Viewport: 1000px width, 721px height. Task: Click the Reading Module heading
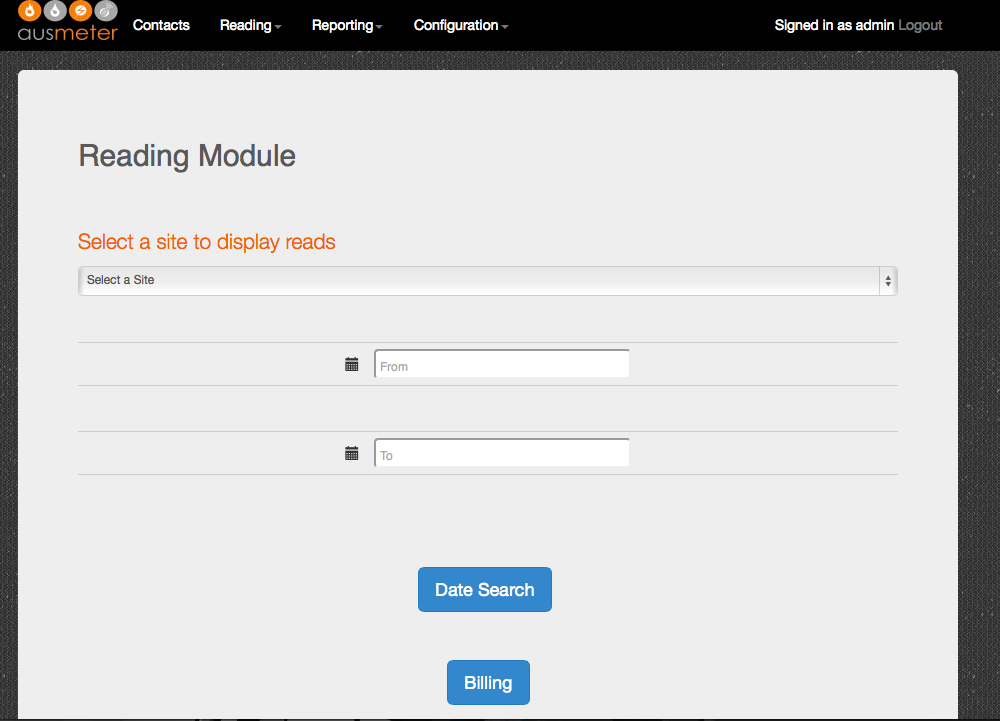pos(187,156)
